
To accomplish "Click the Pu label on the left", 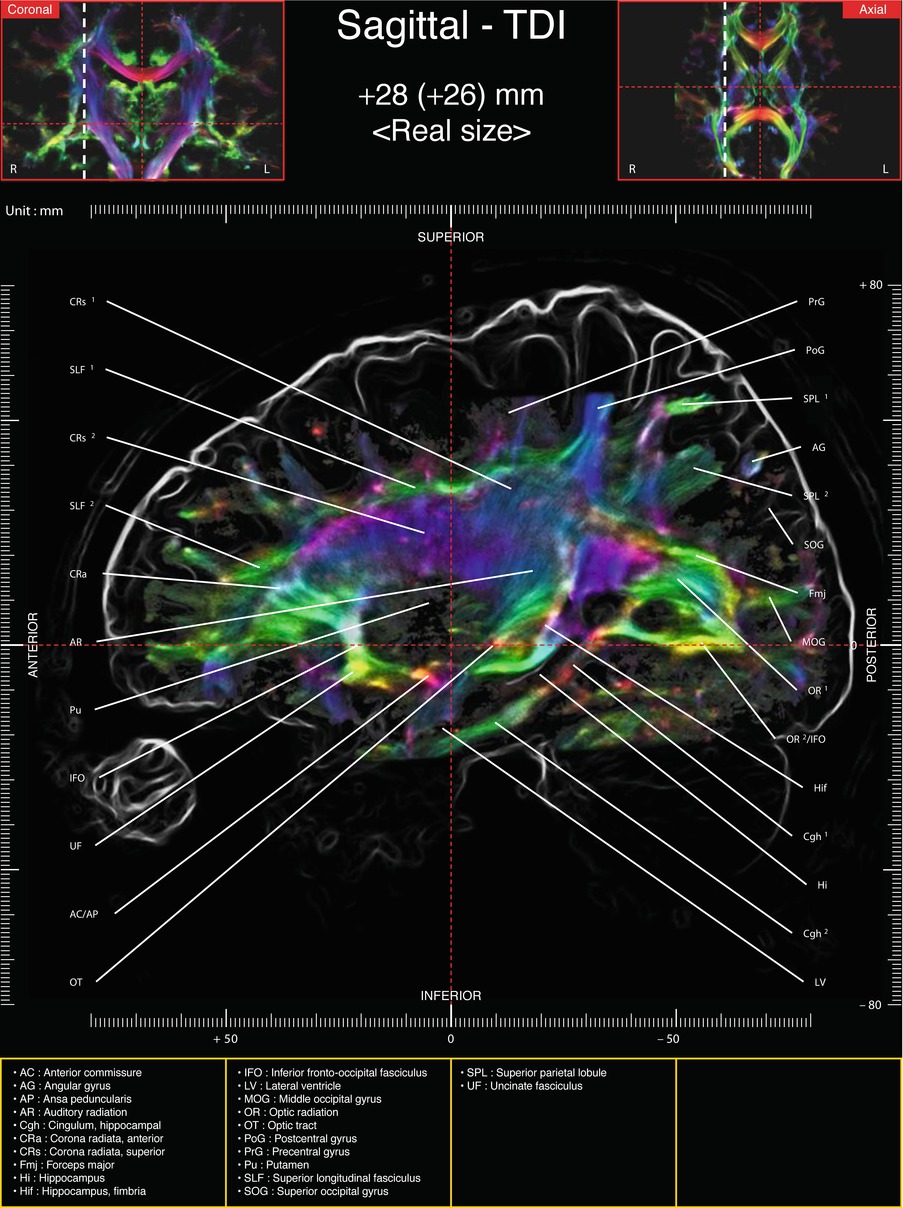I will (75, 709).
